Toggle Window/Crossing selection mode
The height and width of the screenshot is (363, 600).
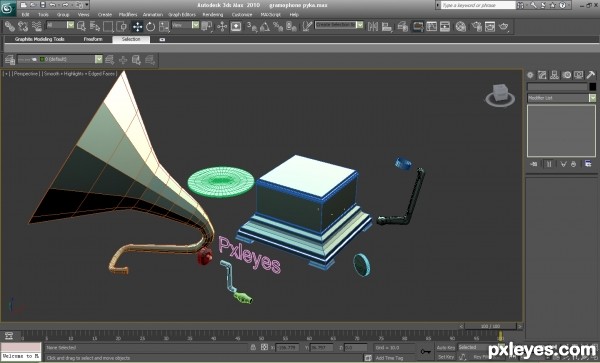point(122,26)
